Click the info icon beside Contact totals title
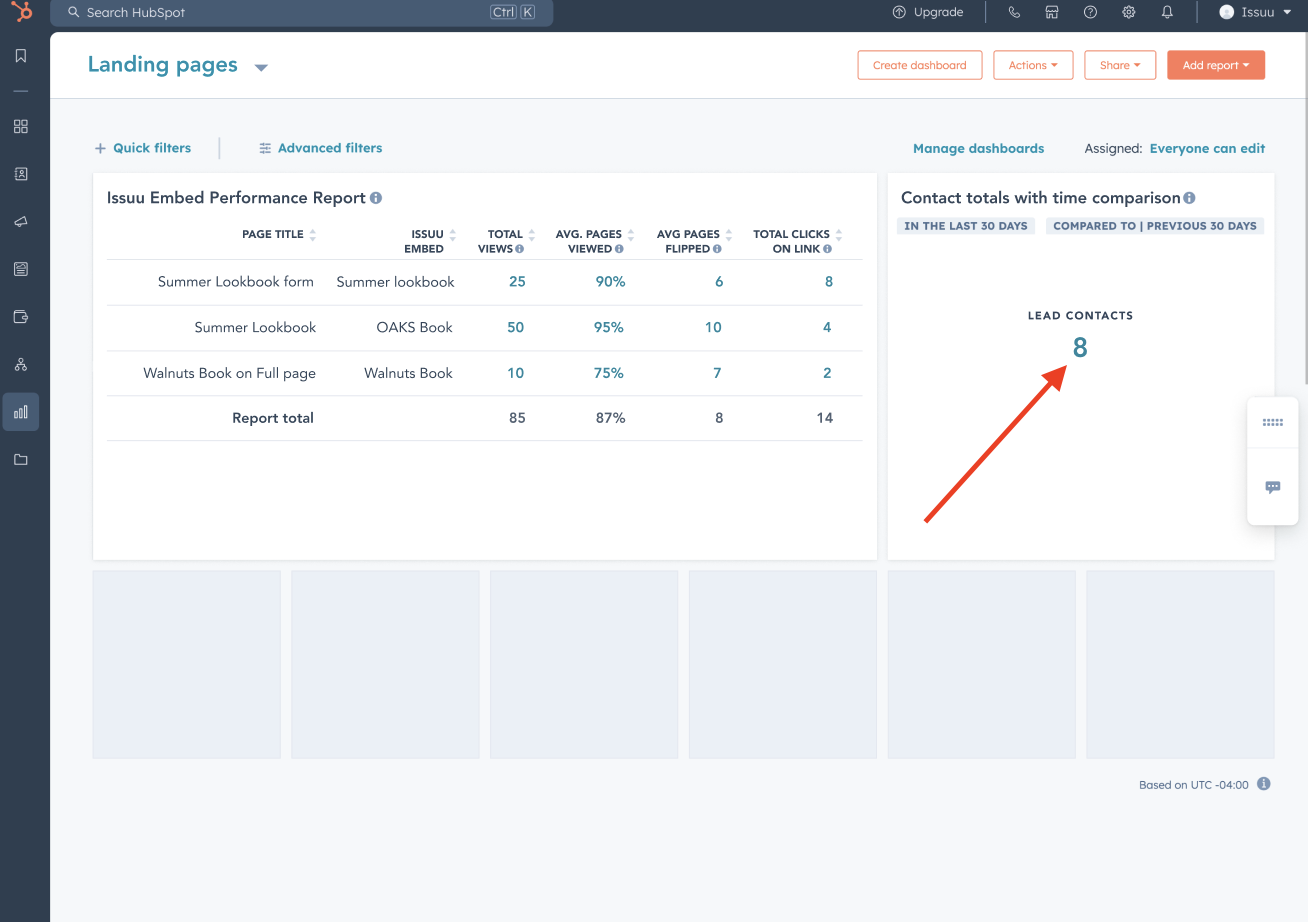1308x922 pixels. [x=1189, y=198]
